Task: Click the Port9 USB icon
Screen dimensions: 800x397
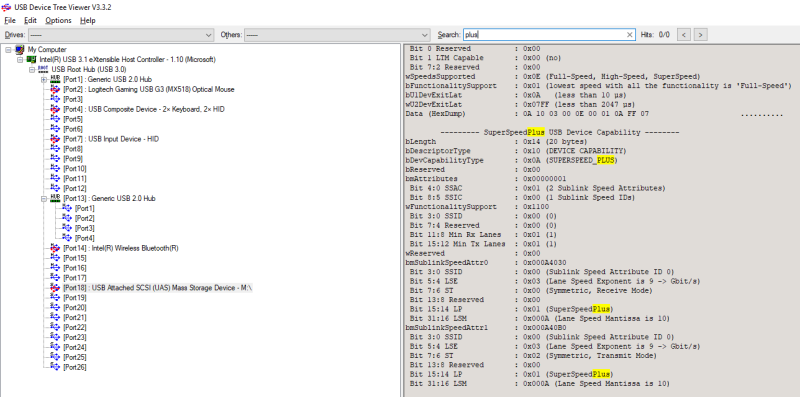Action: 55,159
